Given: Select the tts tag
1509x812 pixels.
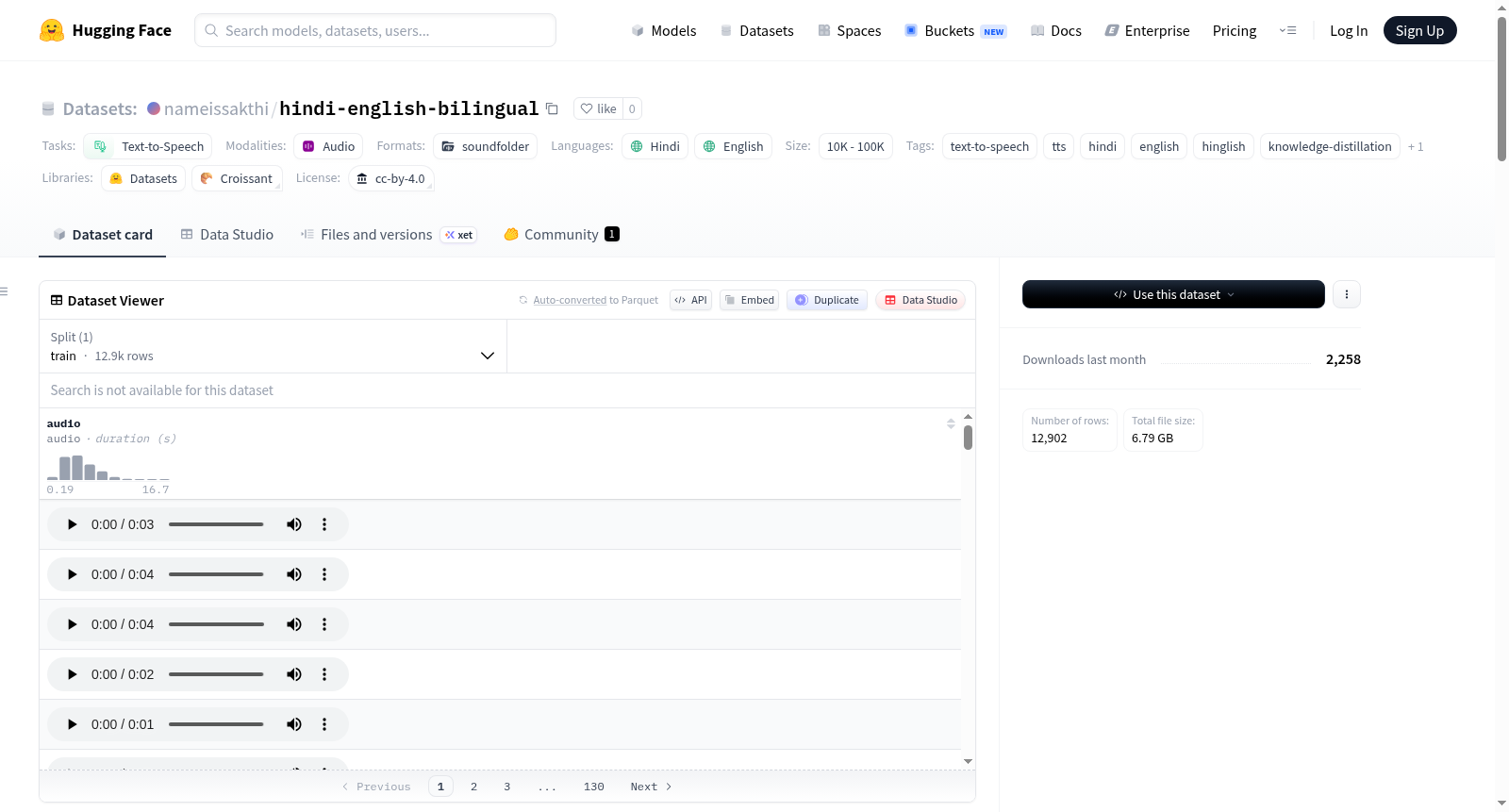Looking at the screenshot, I should click(1059, 146).
